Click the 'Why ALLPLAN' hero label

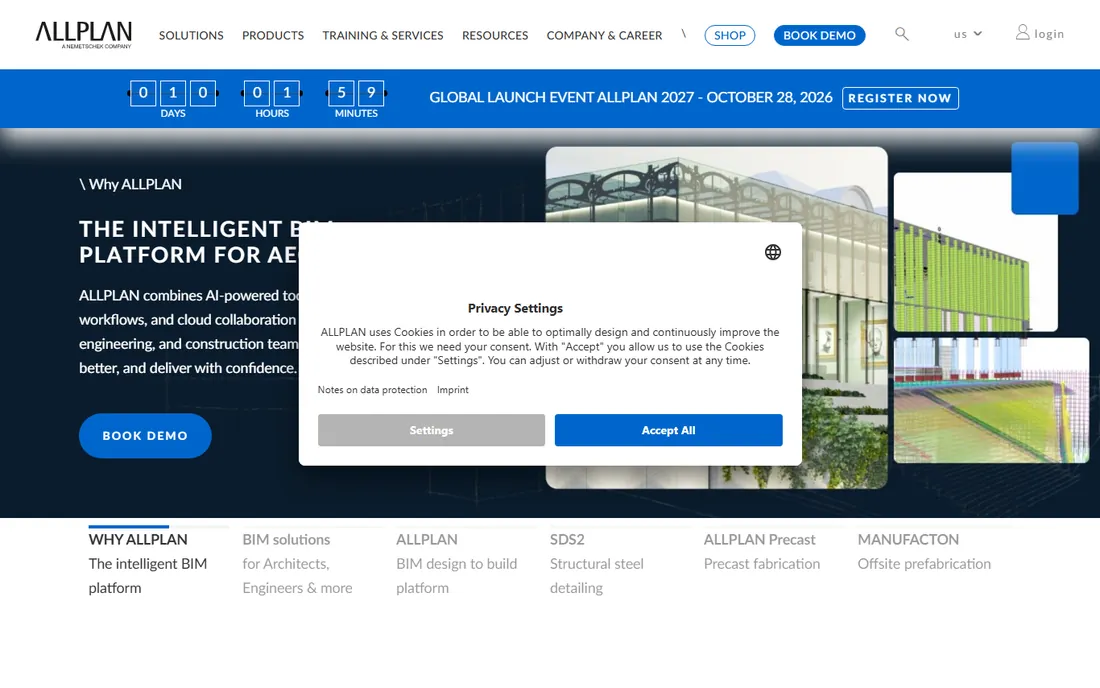[x=130, y=184]
